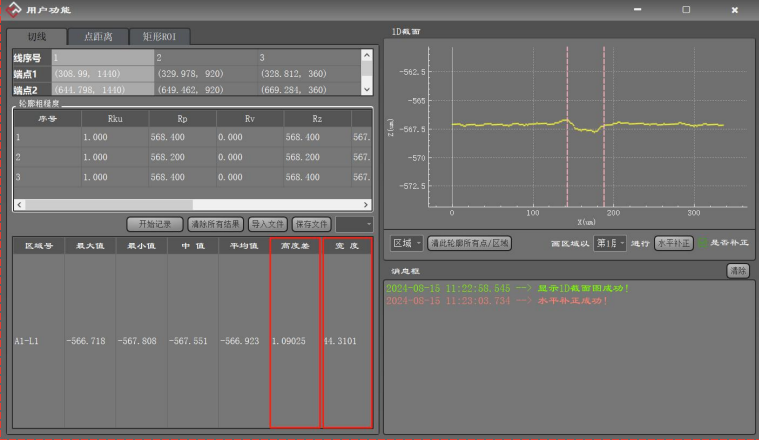Expand the 第1段 region selector dropdown
The height and width of the screenshot is (440, 759).
(610, 243)
